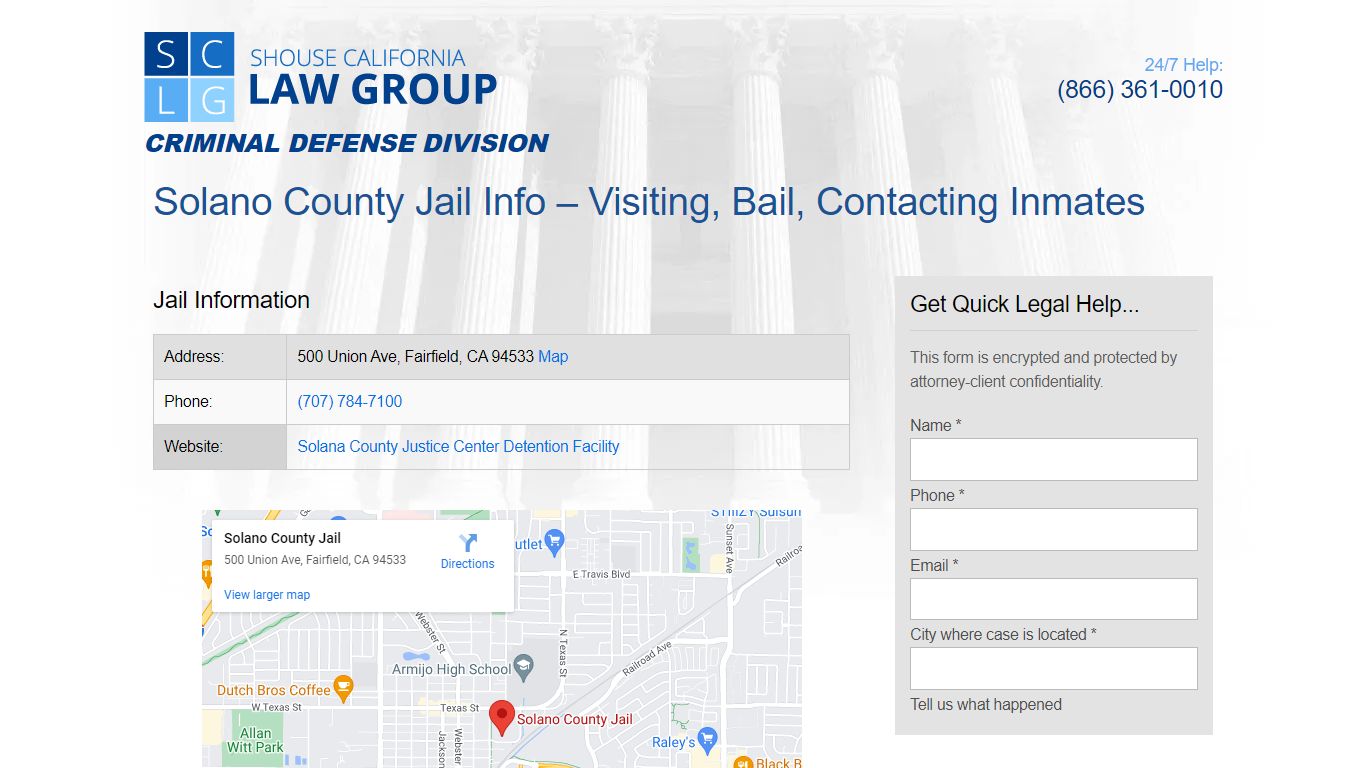Select the Raley's shopping cart marker
The width and height of the screenshot is (1366, 768).
point(708,740)
